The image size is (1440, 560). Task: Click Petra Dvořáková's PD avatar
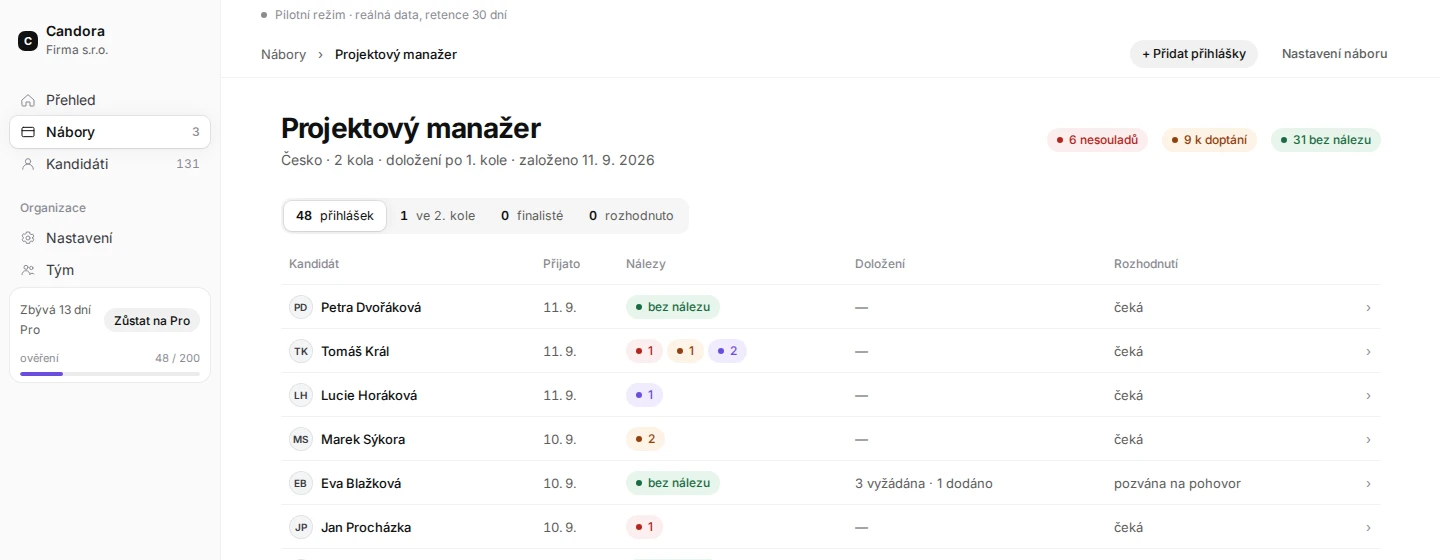300,307
